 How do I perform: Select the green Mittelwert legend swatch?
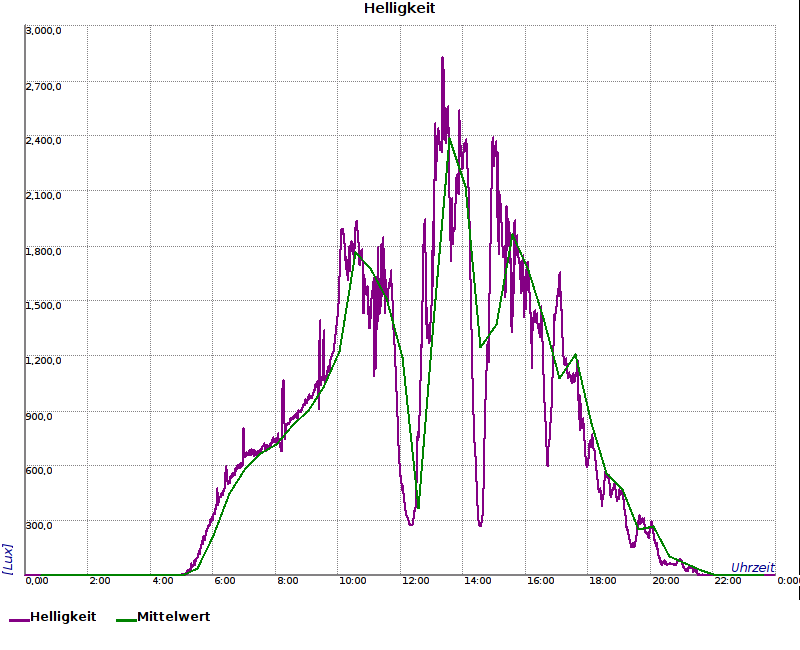tap(127, 620)
